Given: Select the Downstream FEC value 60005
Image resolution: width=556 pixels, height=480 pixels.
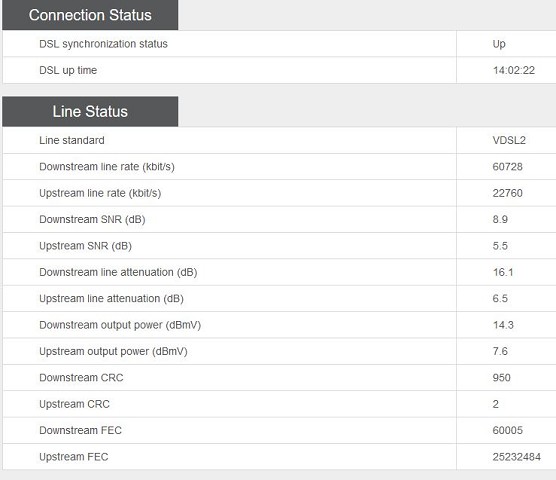Looking at the screenshot, I should (x=507, y=430).
